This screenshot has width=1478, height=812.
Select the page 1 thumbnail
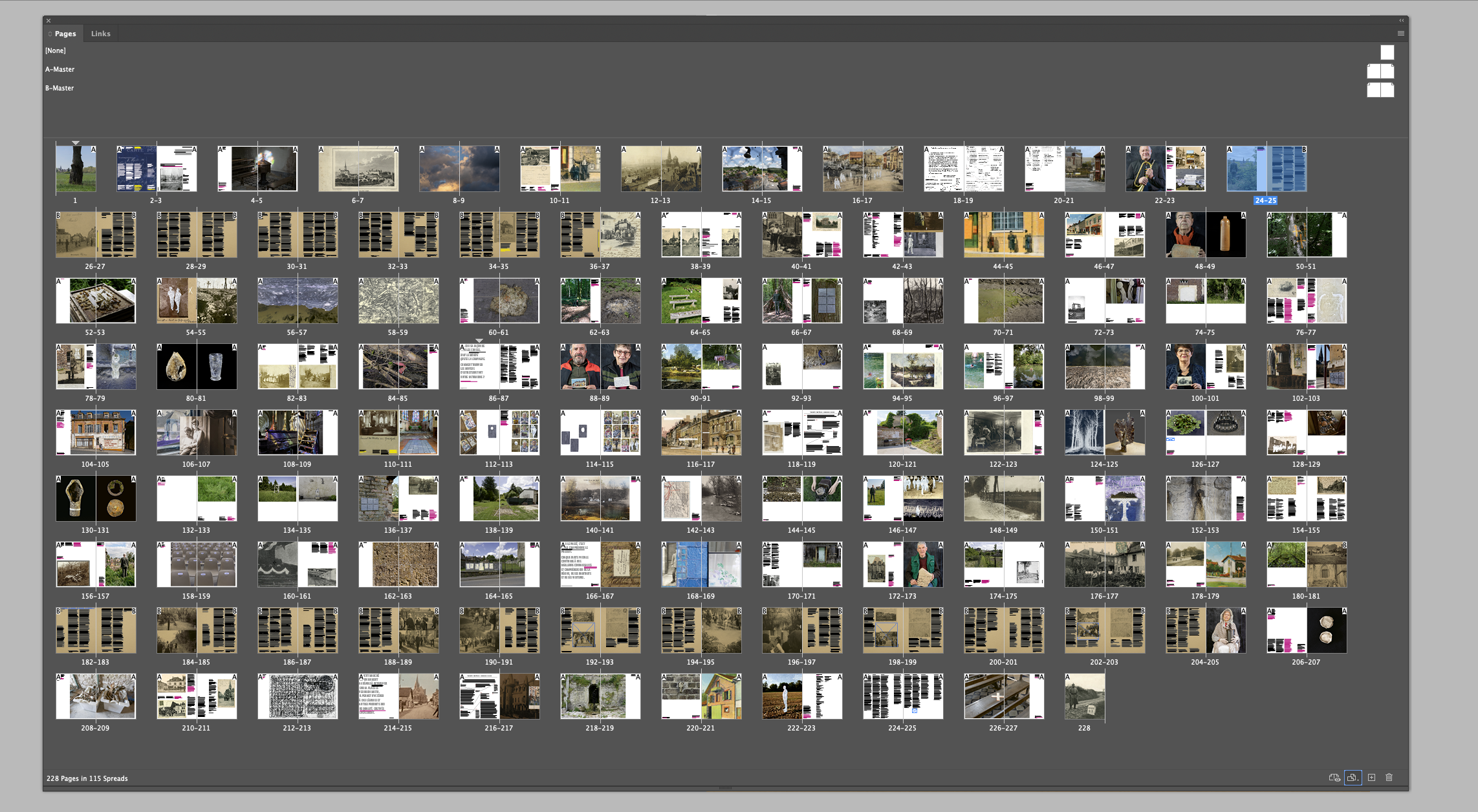point(76,169)
